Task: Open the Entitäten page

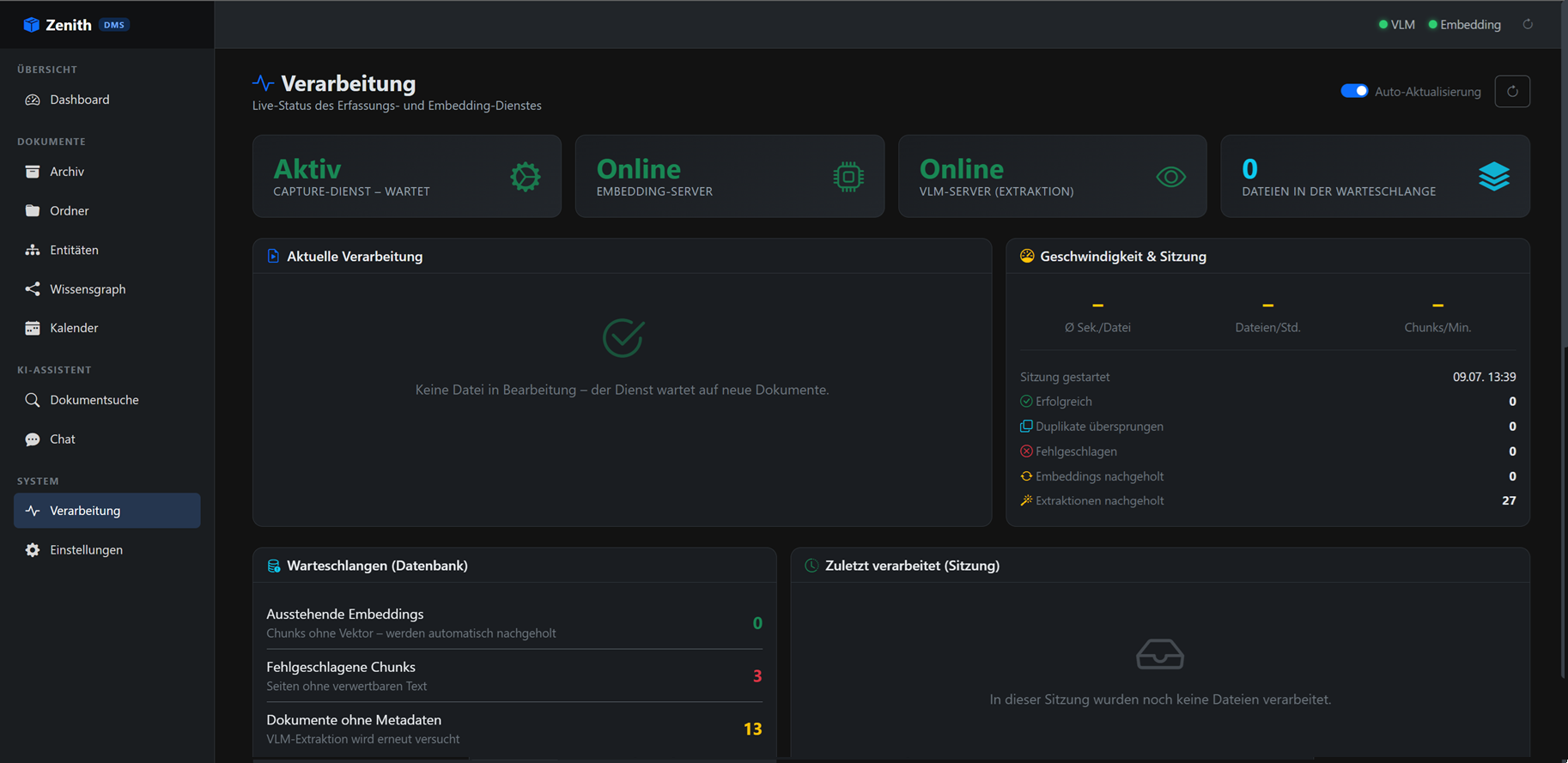Action: pyautogui.click(x=107, y=250)
